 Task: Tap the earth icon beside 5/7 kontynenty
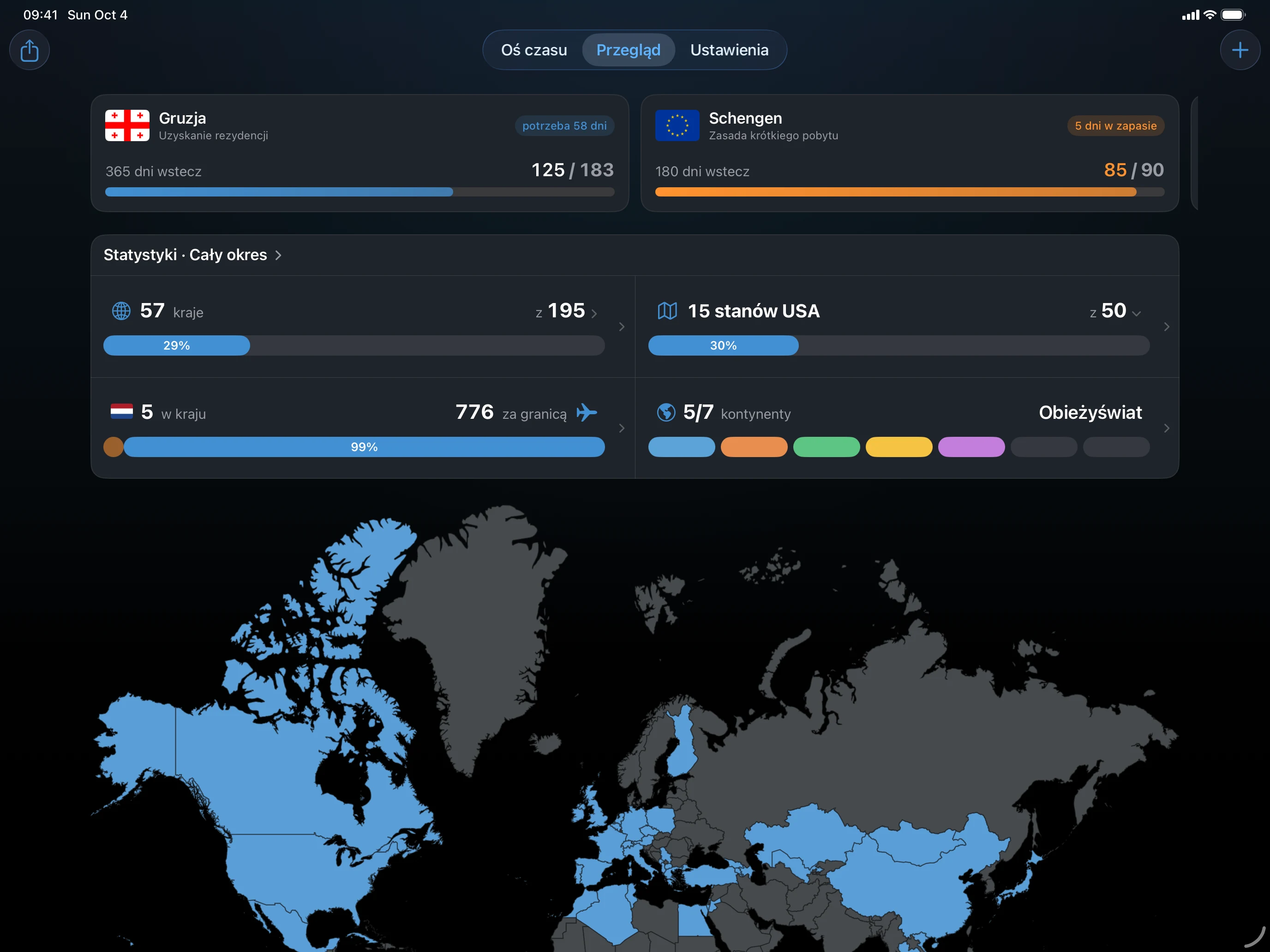(x=666, y=412)
